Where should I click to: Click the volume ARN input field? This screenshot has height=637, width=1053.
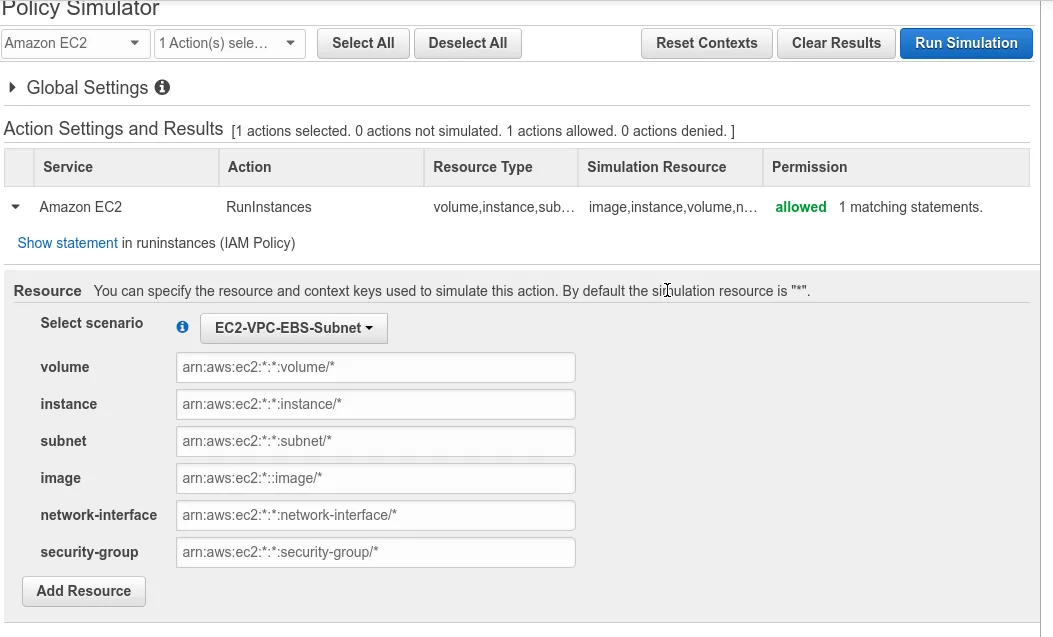pos(375,367)
